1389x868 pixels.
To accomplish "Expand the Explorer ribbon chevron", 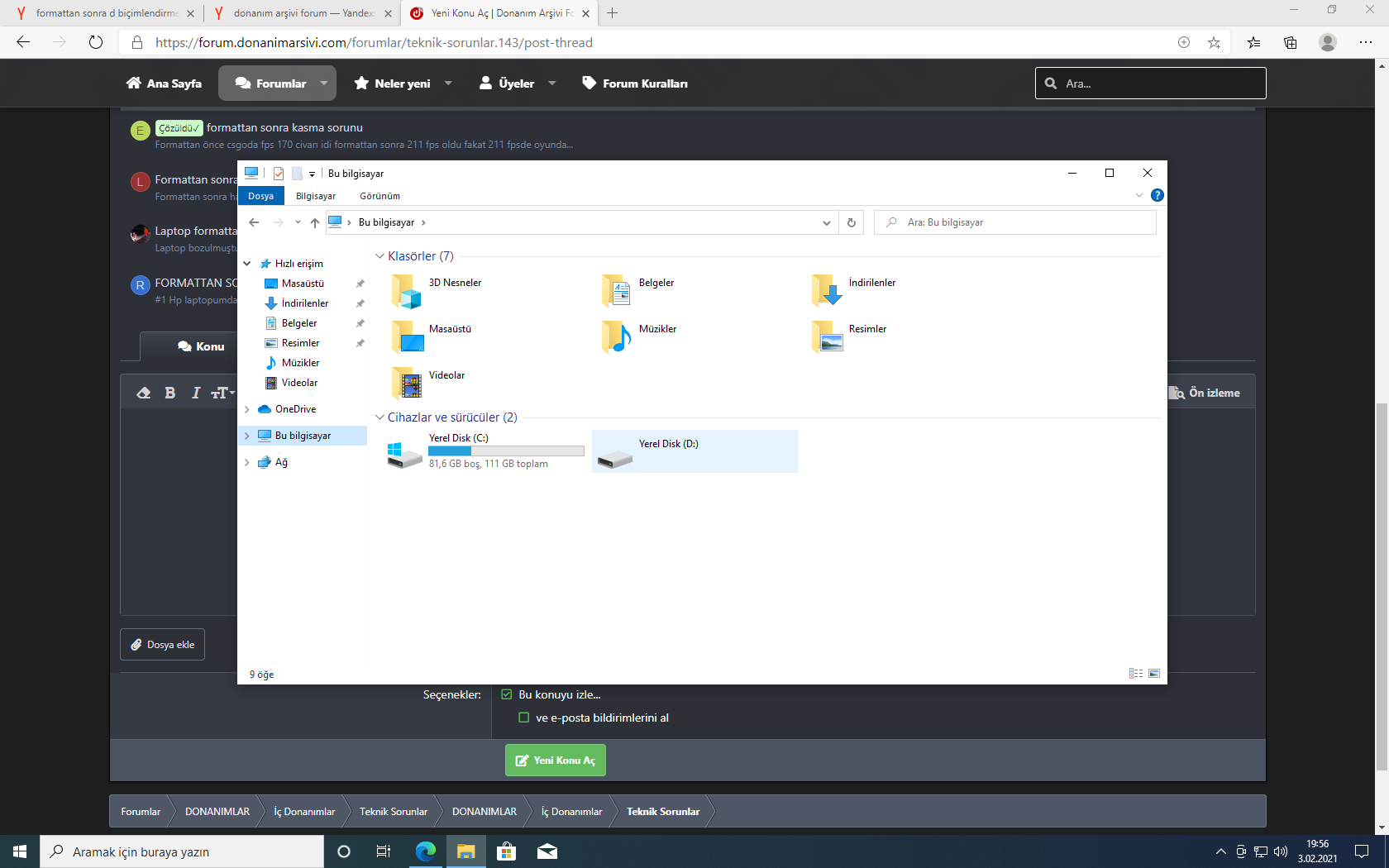I will pyautogui.click(x=1139, y=195).
